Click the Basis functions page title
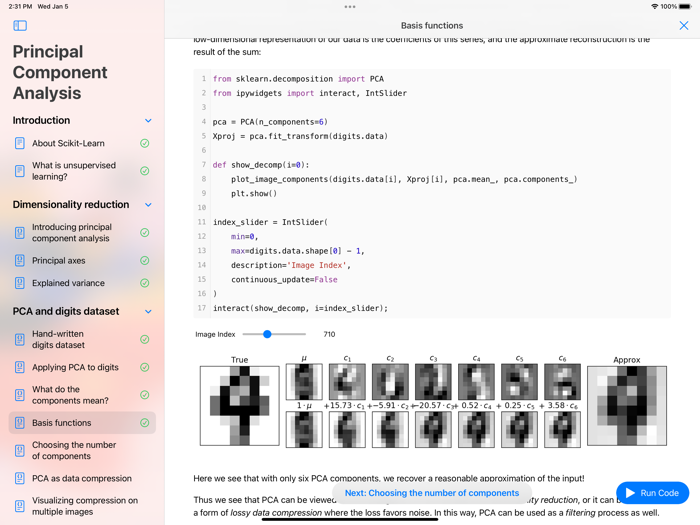Screen dimensions: 700x525 coord(432,25)
